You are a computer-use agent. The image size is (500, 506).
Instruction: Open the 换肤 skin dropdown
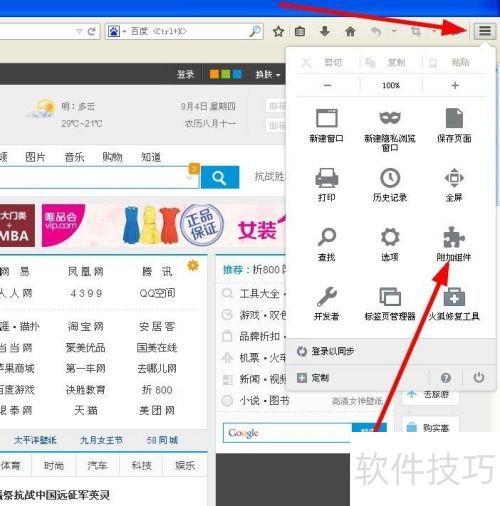[268, 74]
